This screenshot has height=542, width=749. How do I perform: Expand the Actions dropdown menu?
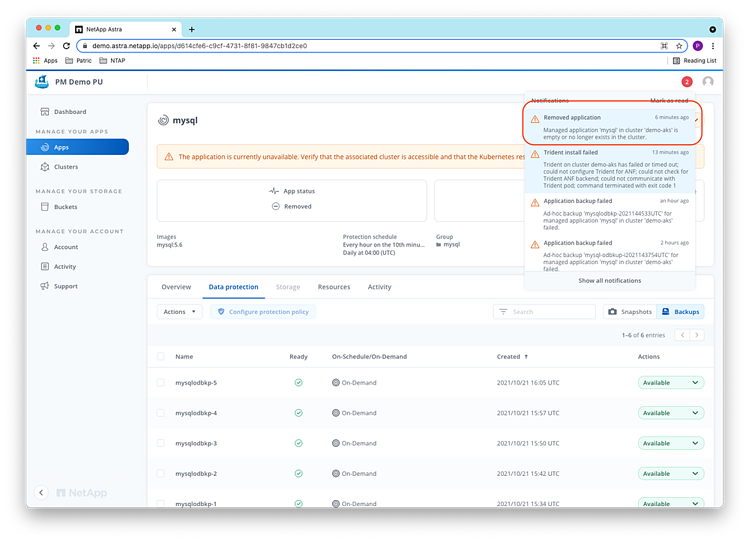pos(180,312)
